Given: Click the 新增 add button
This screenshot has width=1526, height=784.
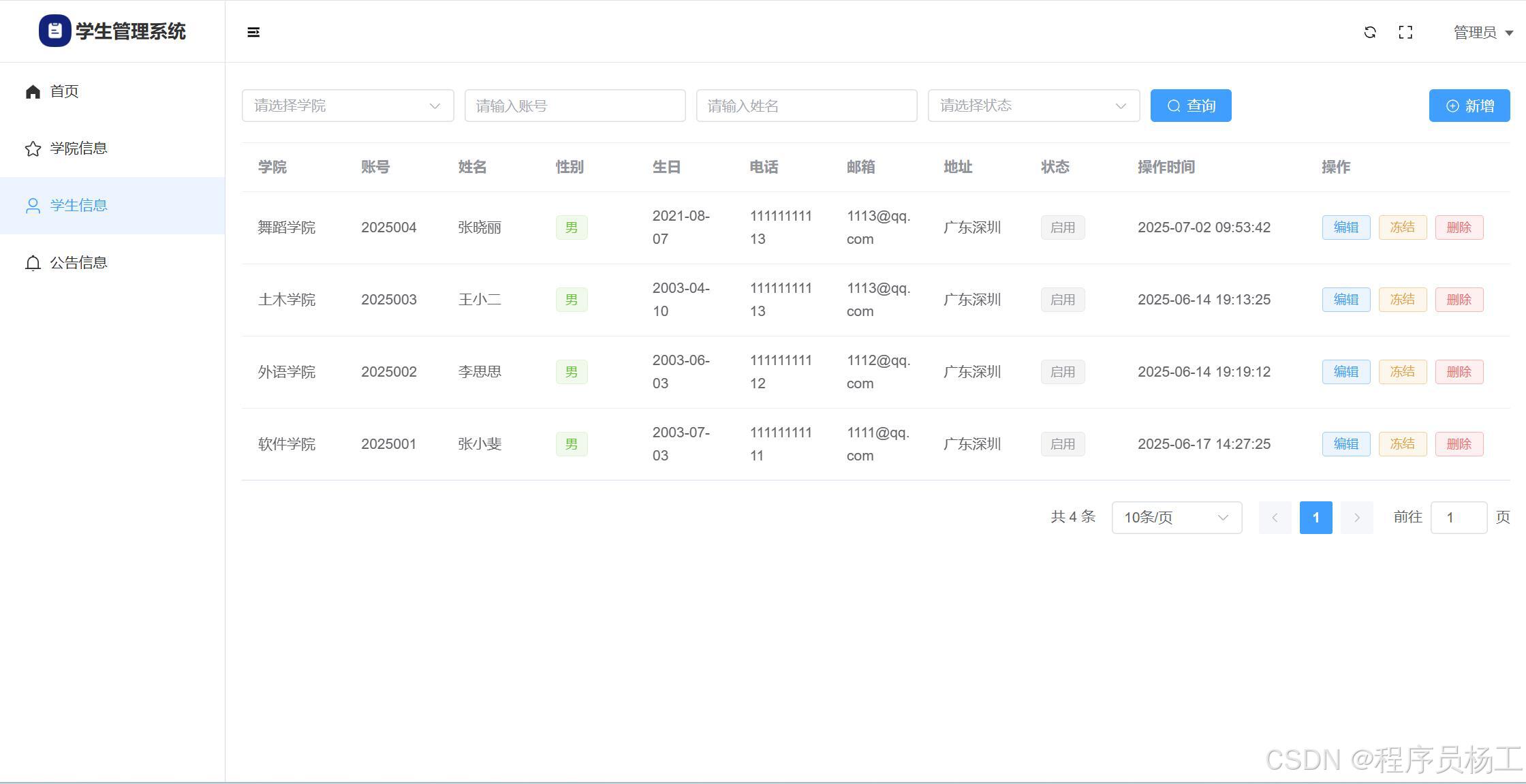Looking at the screenshot, I should point(1469,106).
